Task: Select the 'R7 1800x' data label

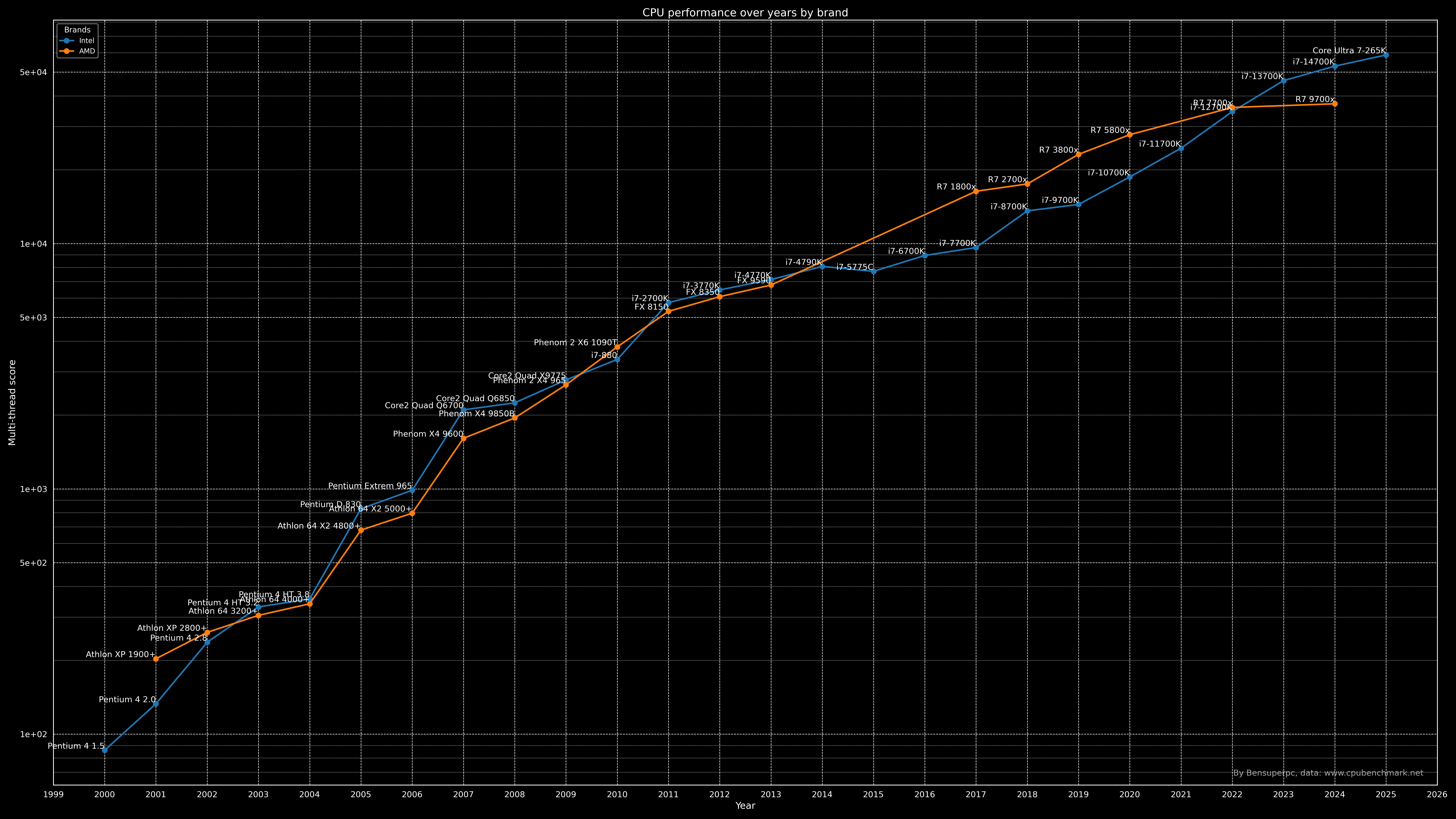Action: click(956, 187)
